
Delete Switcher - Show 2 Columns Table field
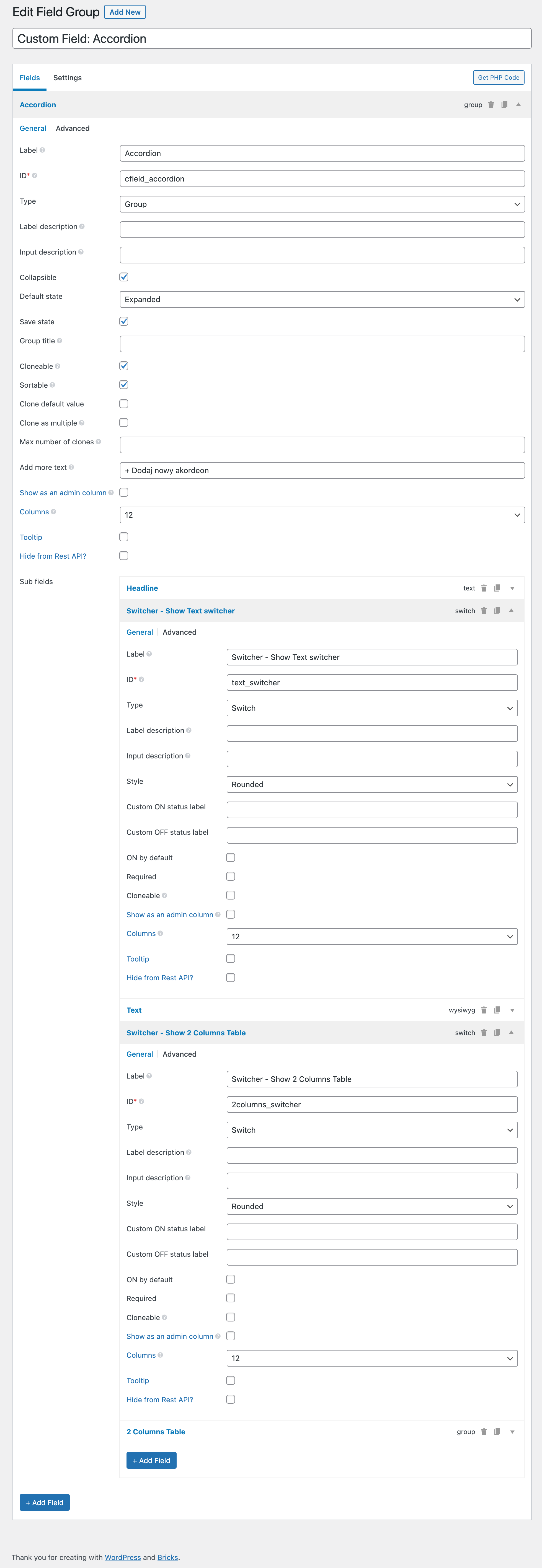(x=484, y=1032)
